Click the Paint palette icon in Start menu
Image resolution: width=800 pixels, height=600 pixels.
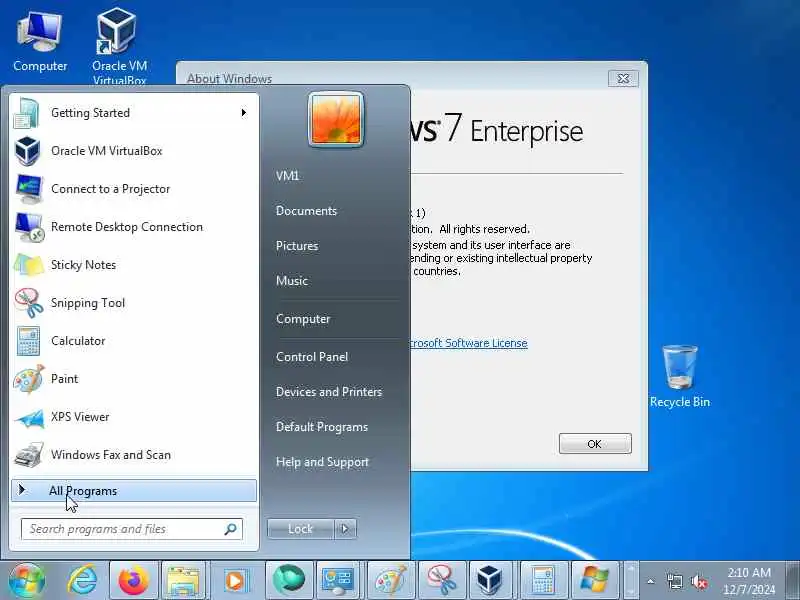29,379
